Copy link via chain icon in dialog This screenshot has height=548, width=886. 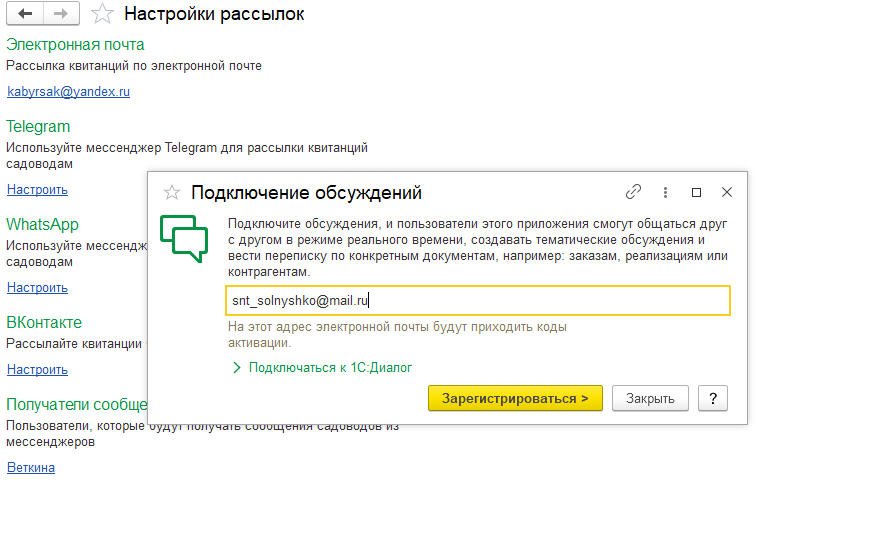(633, 192)
